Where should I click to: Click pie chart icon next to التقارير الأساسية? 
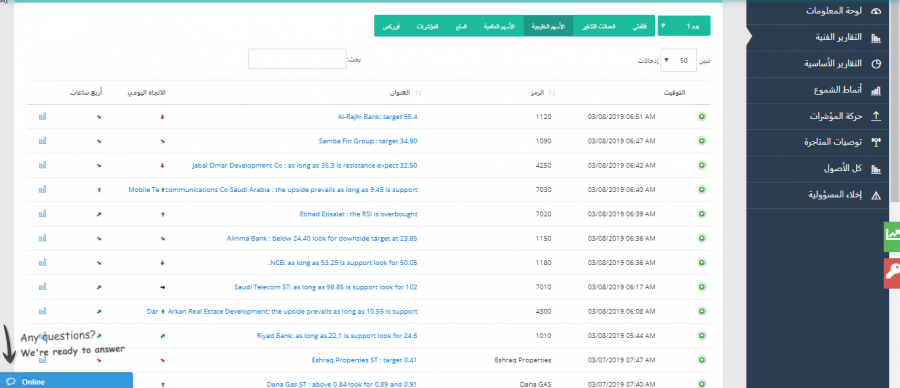[876, 64]
